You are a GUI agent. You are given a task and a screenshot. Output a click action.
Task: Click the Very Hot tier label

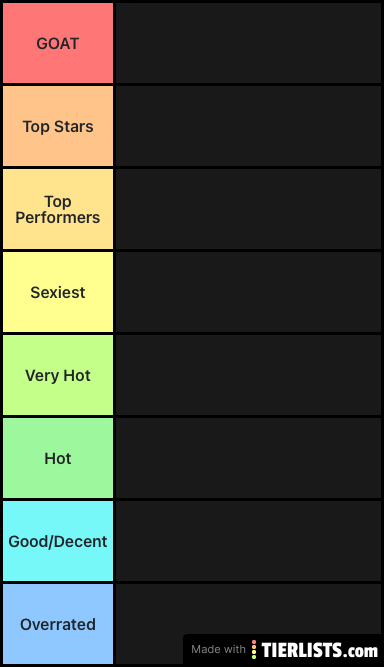pyautogui.click(x=58, y=375)
